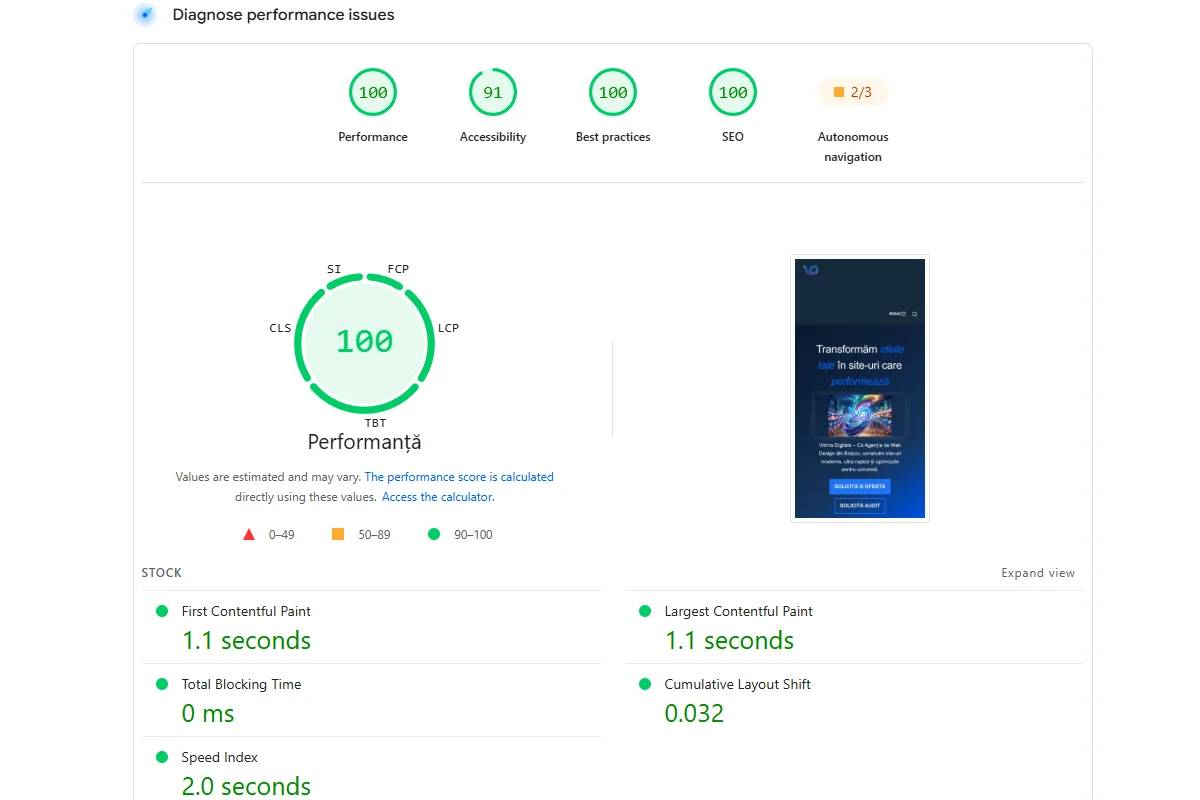Select the Accessibility 91 score gauge
The width and height of the screenshot is (1200, 800).
pyautogui.click(x=493, y=93)
